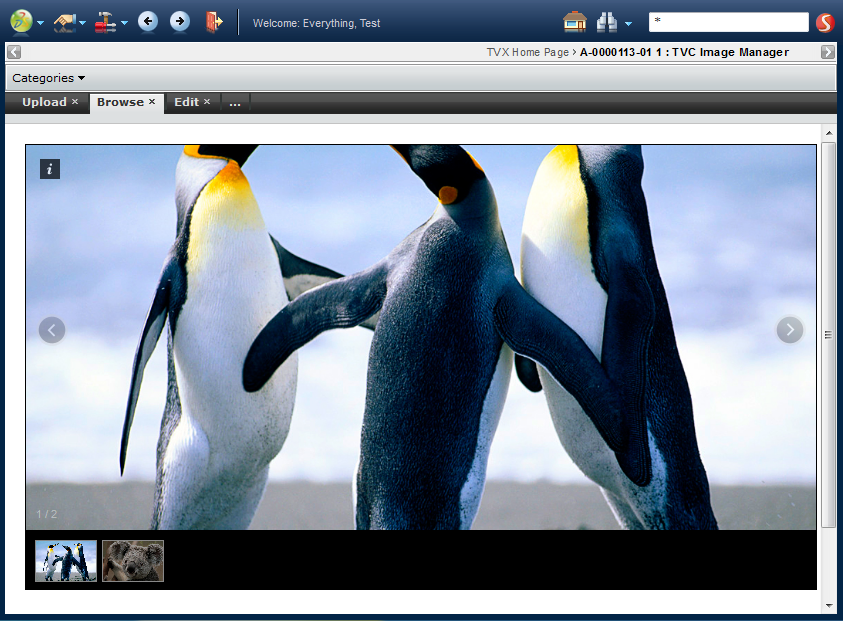Click the binoculars search icon
Image resolution: width=843 pixels, height=621 pixels.
coord(607,22)
